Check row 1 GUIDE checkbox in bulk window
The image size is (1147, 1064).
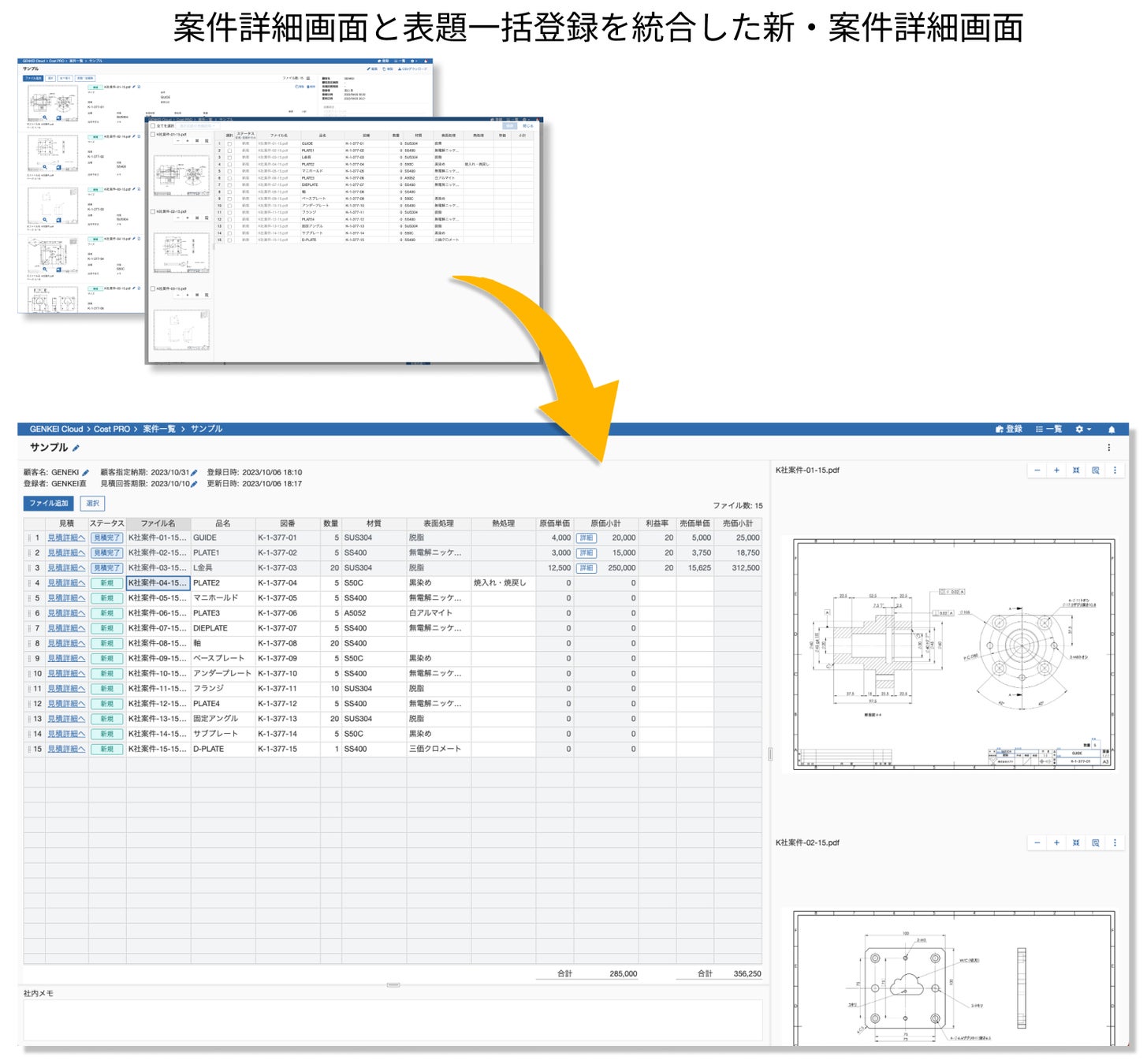coord(229,144)
